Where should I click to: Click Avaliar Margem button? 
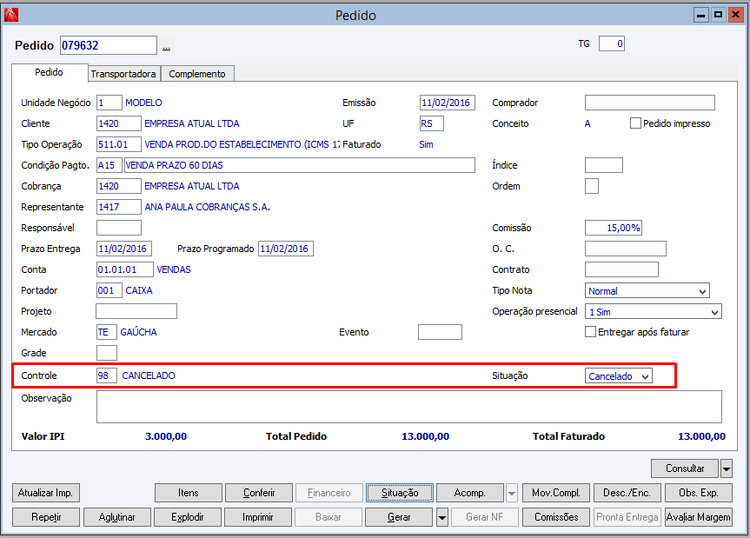(x=698, y=517)
